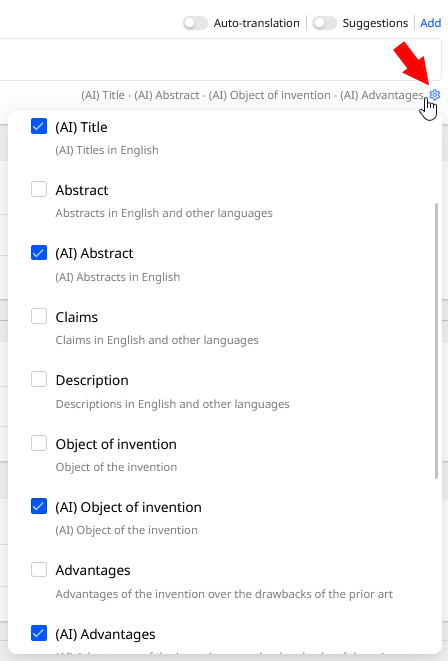
Task: Uncheck the (AI) Title checkbox
Action: [x=39, y=126]
